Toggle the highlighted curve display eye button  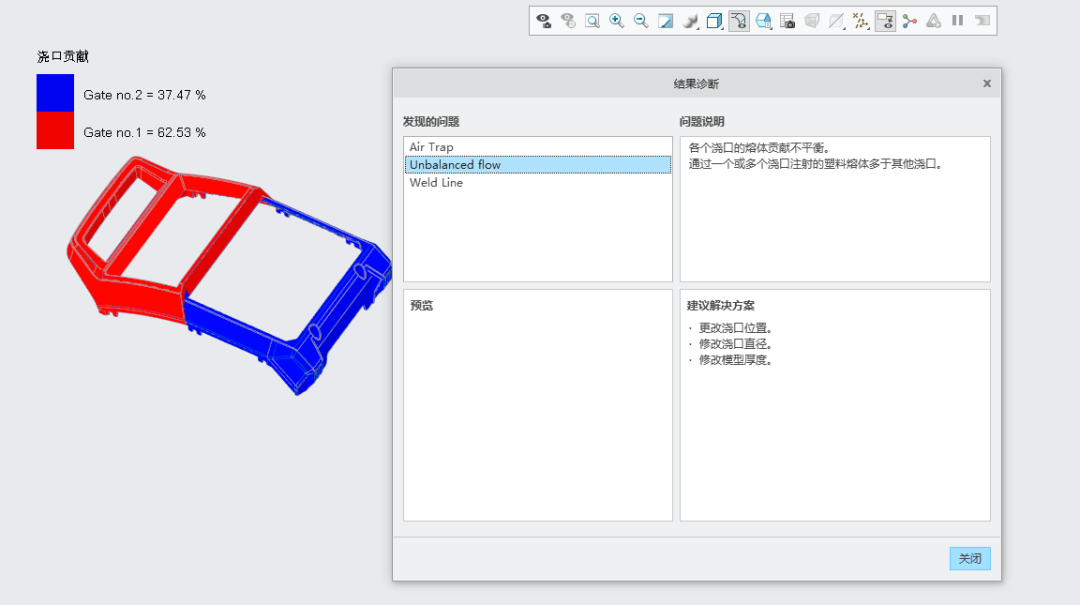(739, 21)
